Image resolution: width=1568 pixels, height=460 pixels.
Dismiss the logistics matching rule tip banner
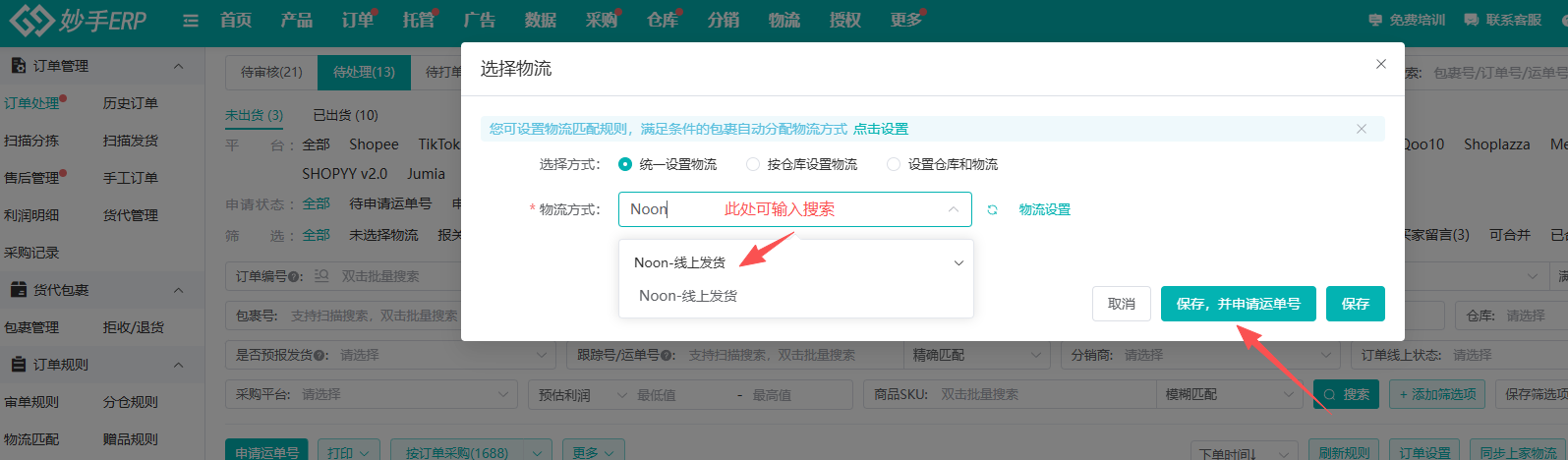point(1362,129)
